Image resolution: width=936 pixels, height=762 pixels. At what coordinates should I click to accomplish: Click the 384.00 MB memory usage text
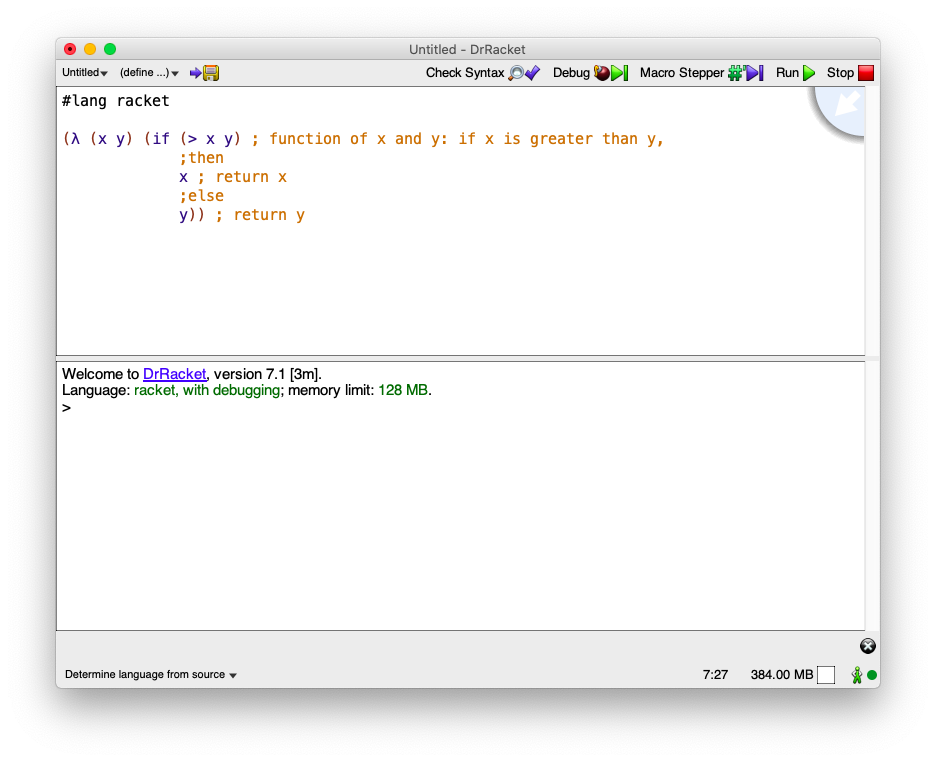tap(781, 675)
